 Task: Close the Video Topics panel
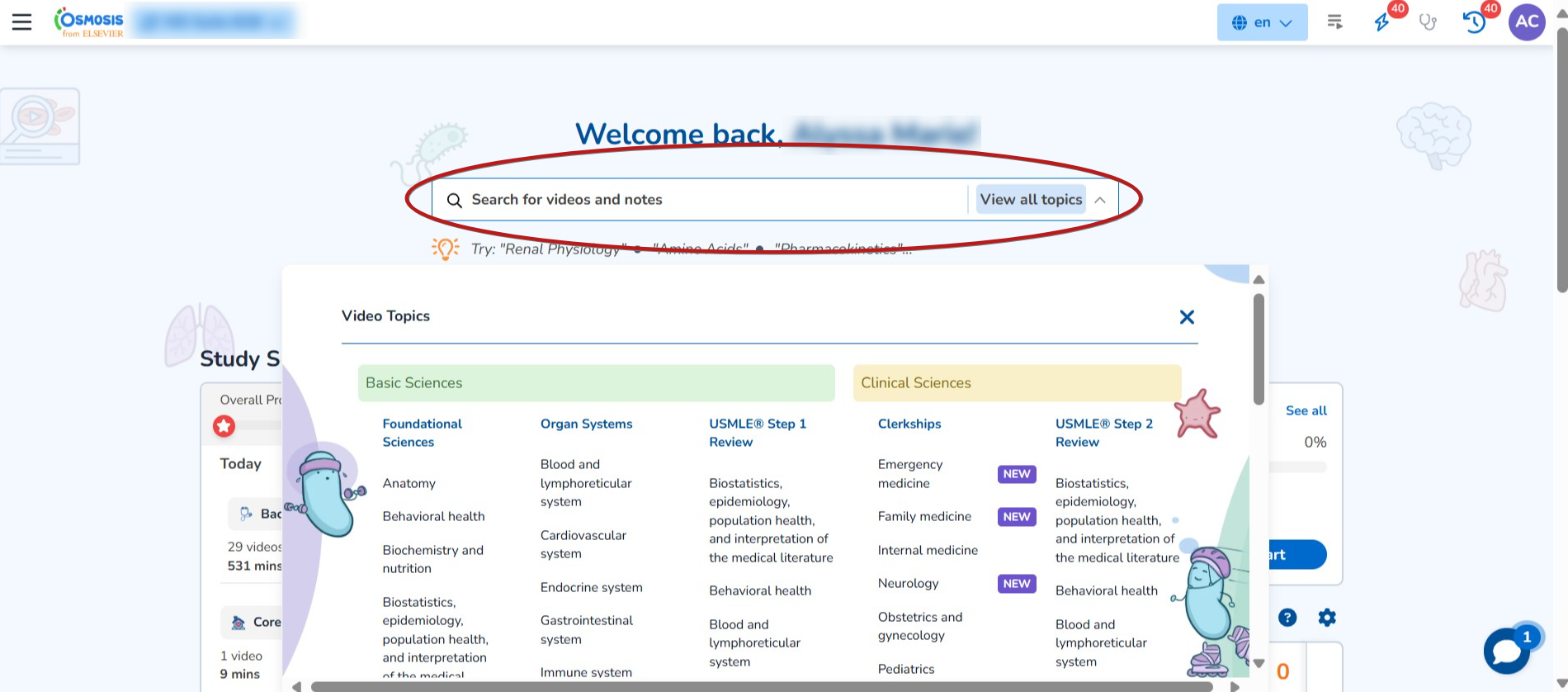pos(1187,317)
